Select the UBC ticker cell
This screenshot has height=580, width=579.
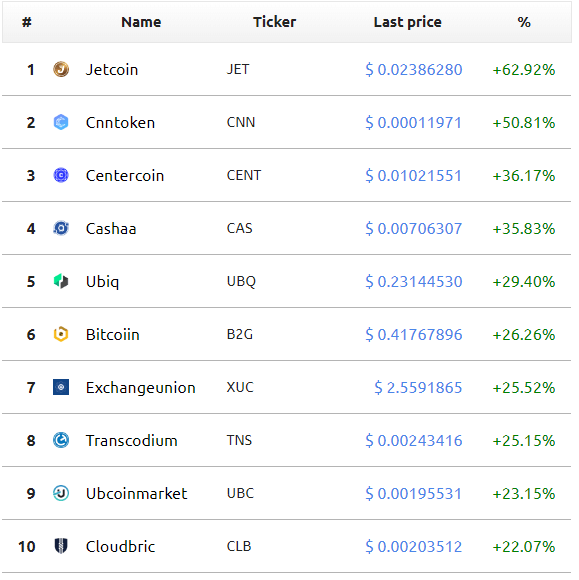tap(240, 493)
